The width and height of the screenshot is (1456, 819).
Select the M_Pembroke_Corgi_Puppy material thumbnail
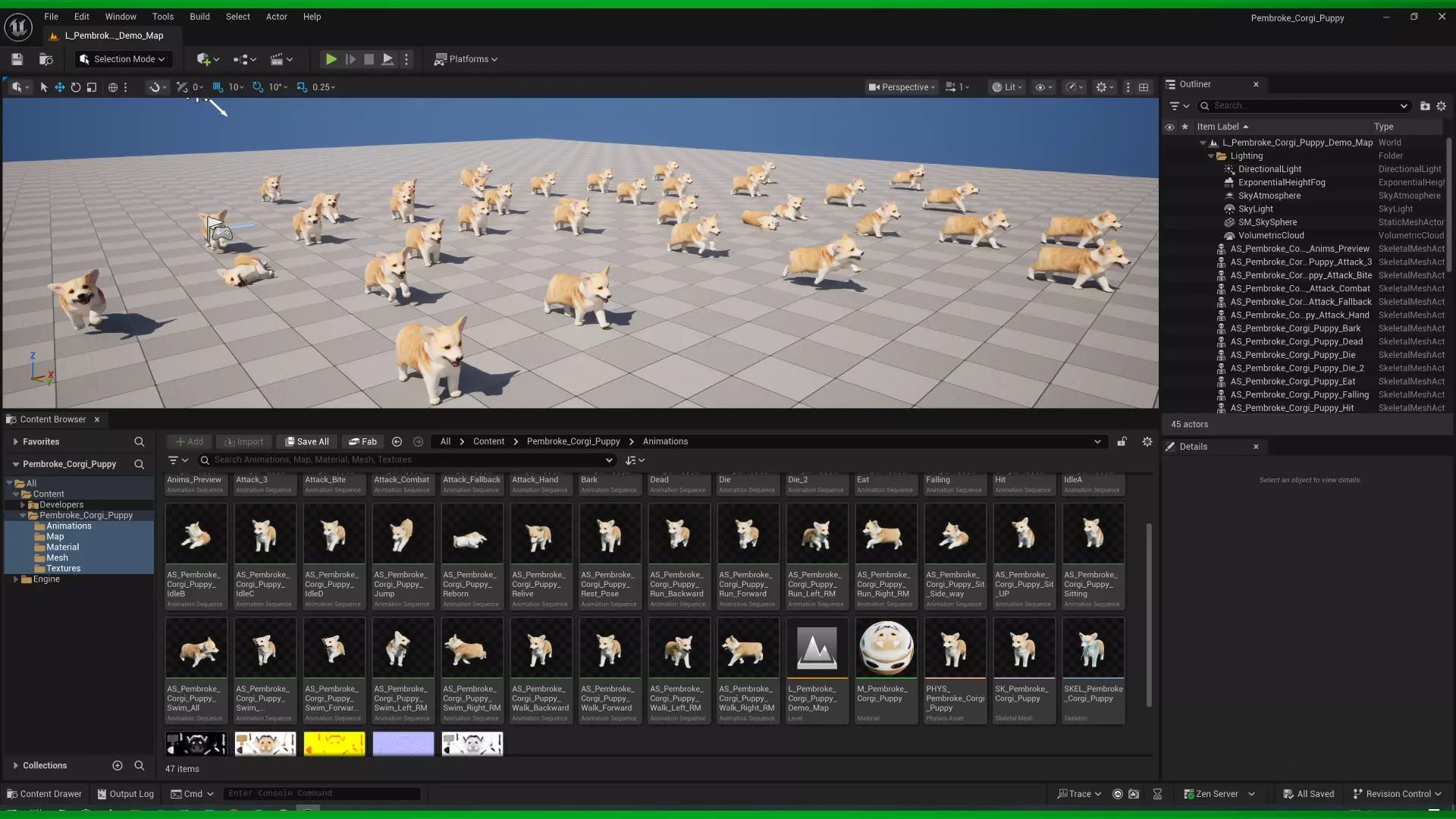point(886,648)
